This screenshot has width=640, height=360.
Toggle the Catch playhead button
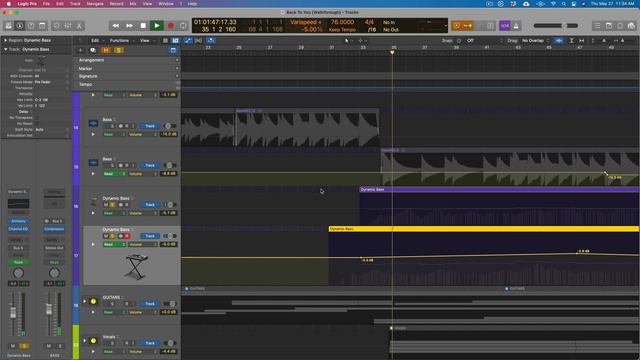[x=211, y=40]
